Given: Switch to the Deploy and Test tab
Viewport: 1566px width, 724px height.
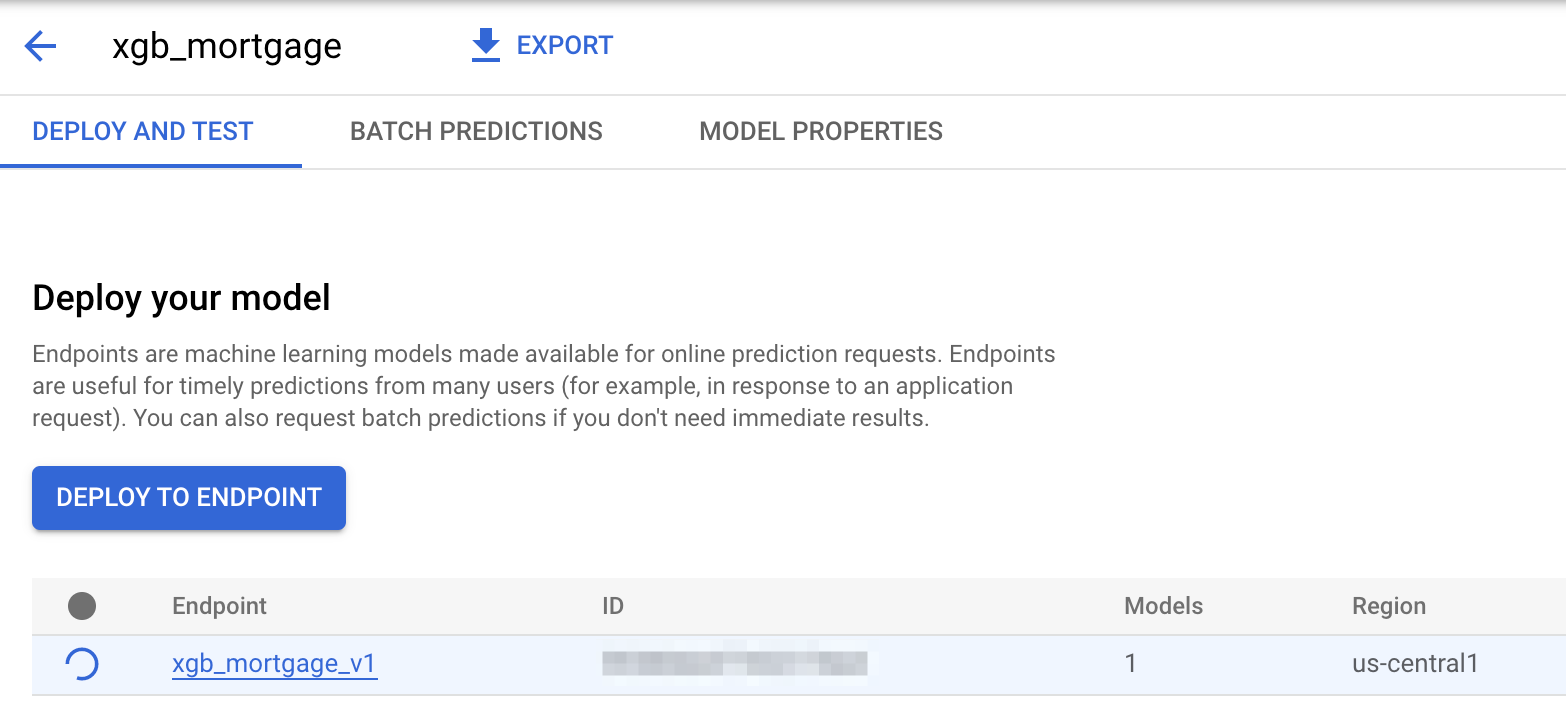Looking at the screenshot, I should pos(143,131).
